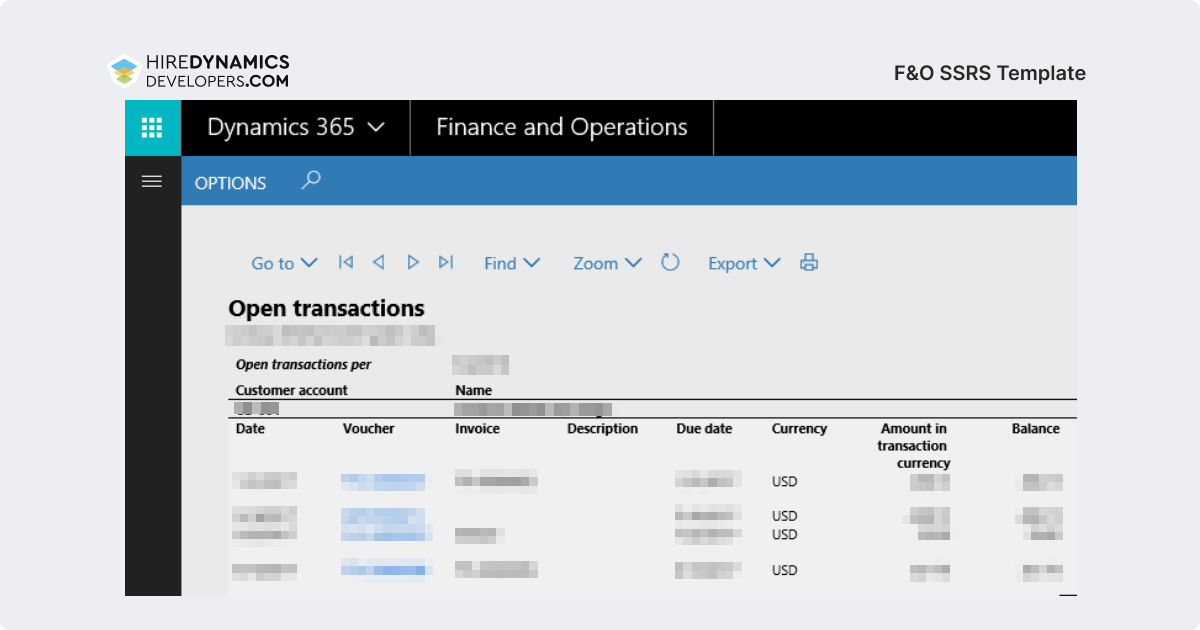Select USD in last transaction row
Viewport: 1200px width, 630px height.
[784, 570]
